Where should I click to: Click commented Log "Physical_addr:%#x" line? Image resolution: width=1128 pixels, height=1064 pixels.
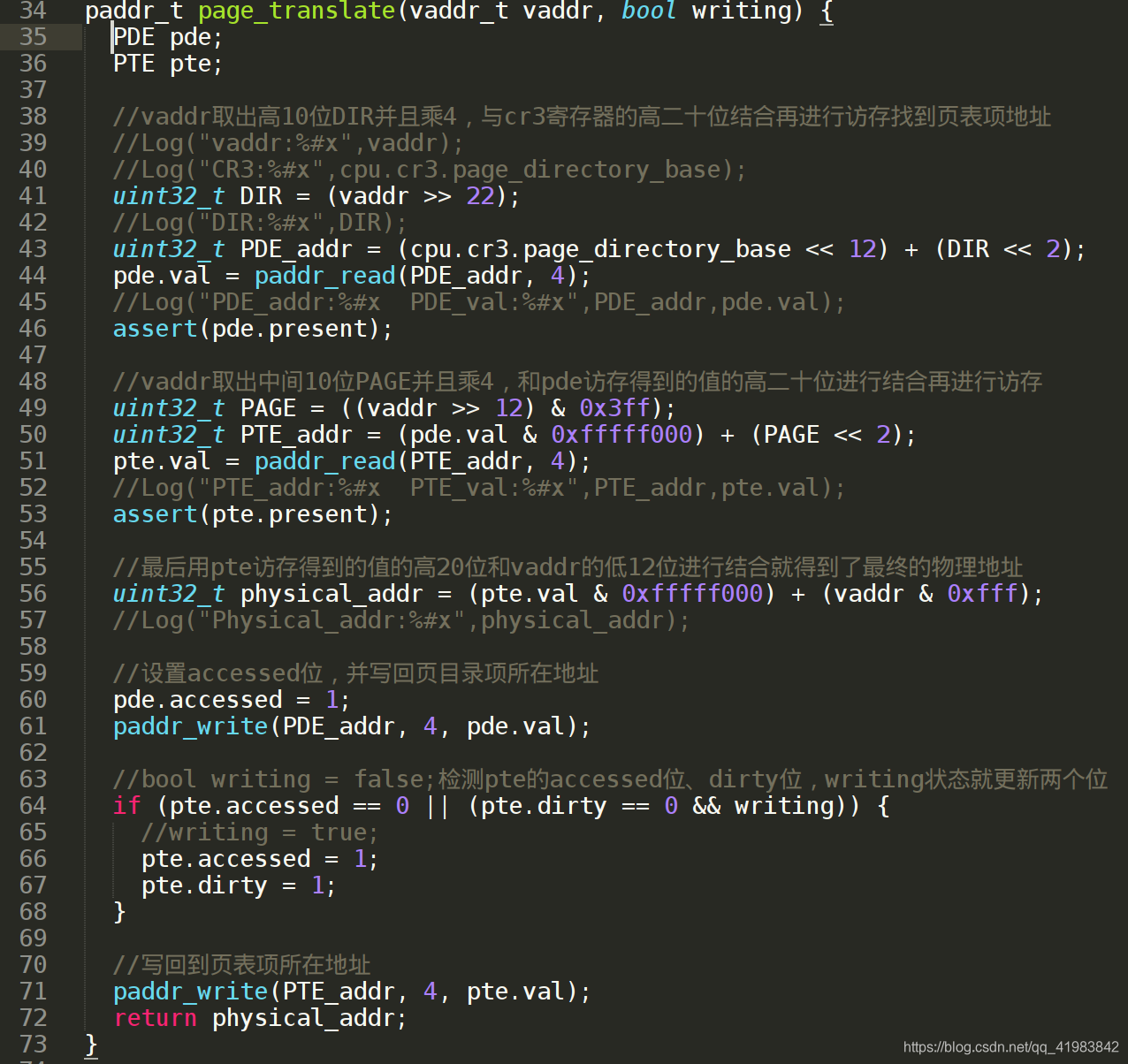pyautogui.click(x=401, y=620)
